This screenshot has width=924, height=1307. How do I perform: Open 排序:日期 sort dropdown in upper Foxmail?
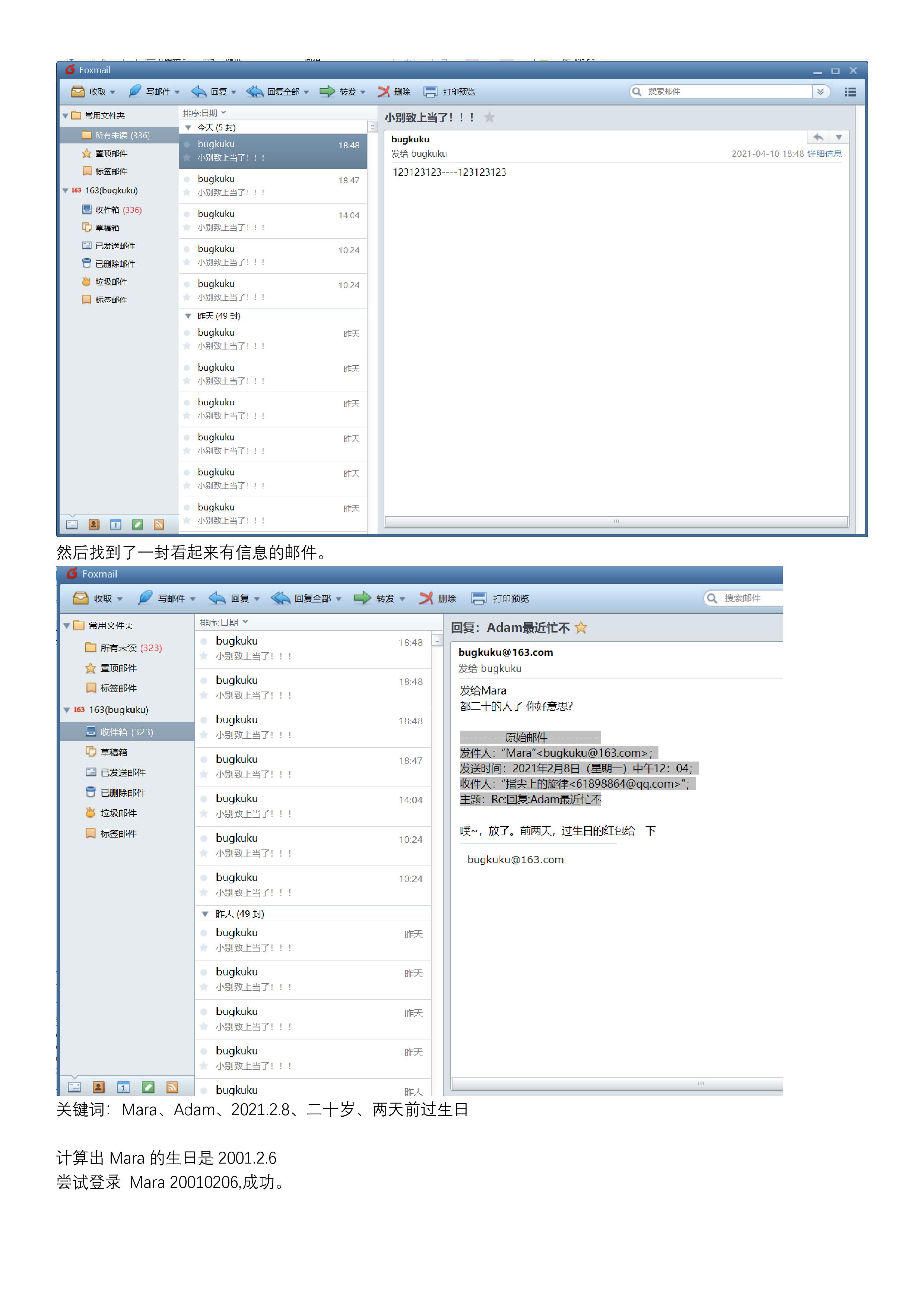click(x=205, y=113)
